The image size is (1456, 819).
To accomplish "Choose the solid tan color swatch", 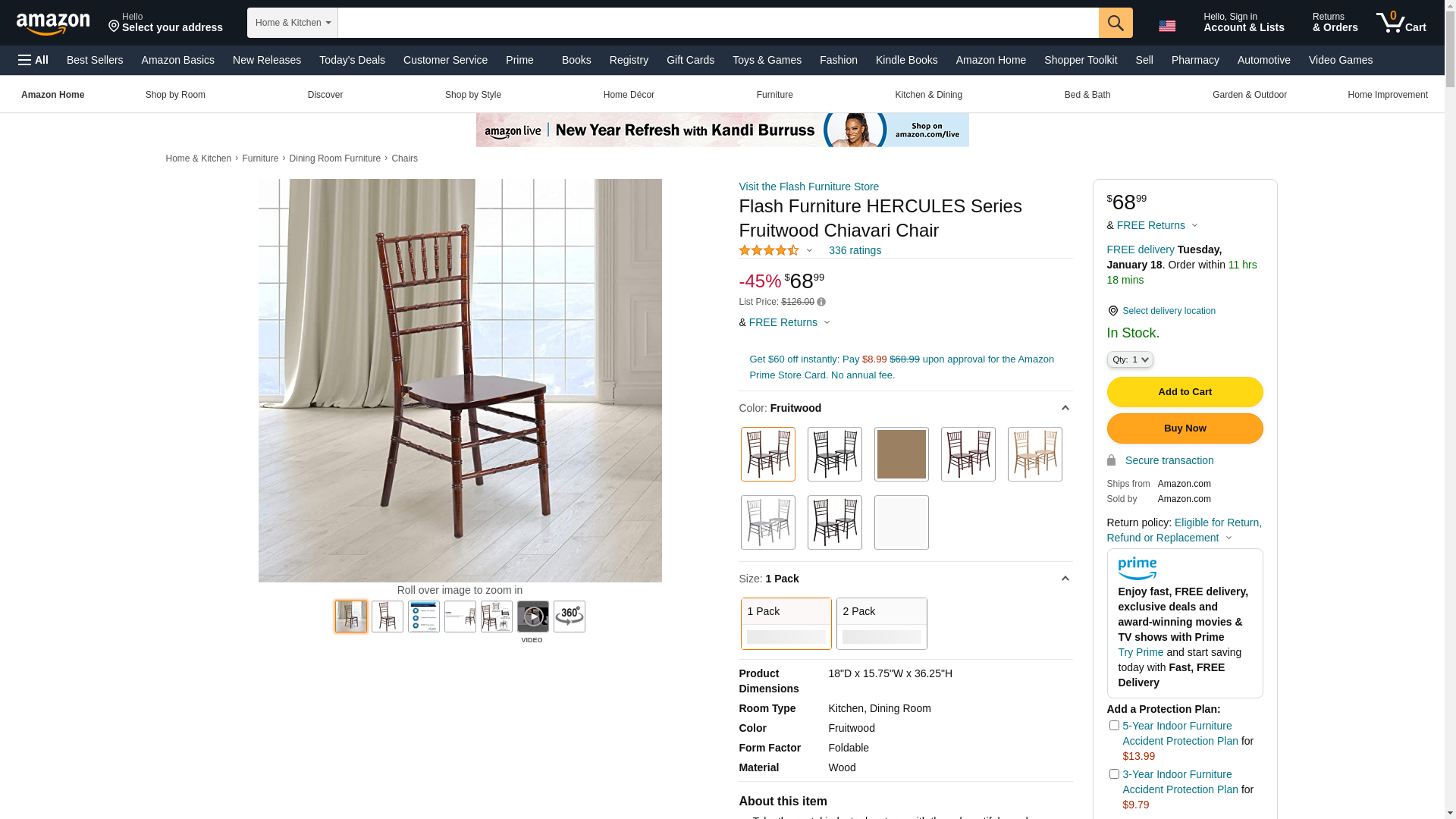I will point(902,454).
